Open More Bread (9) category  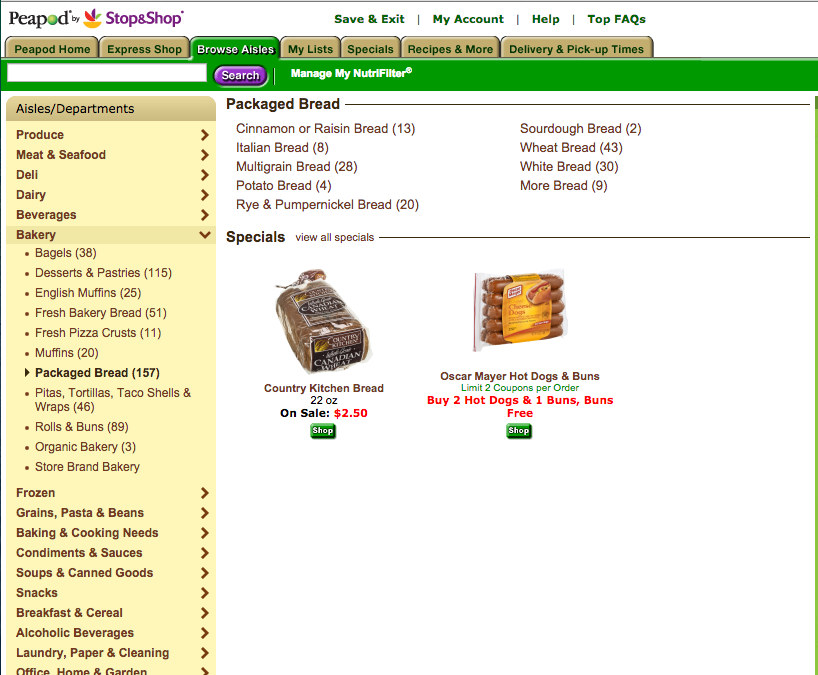click(563, 186)
